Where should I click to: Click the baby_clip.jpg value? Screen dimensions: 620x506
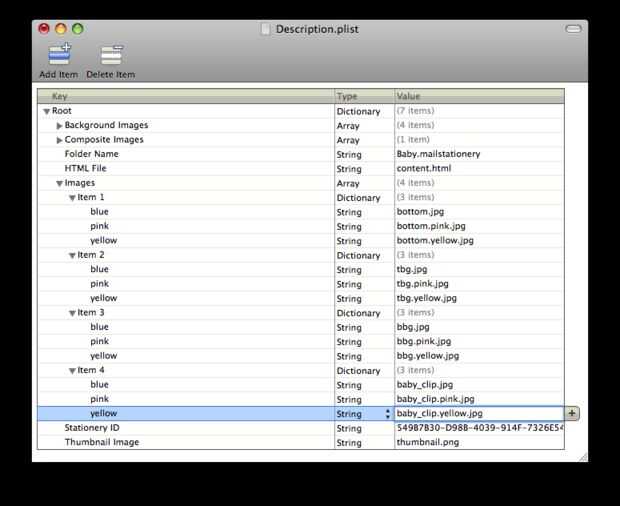click(425, 385)
